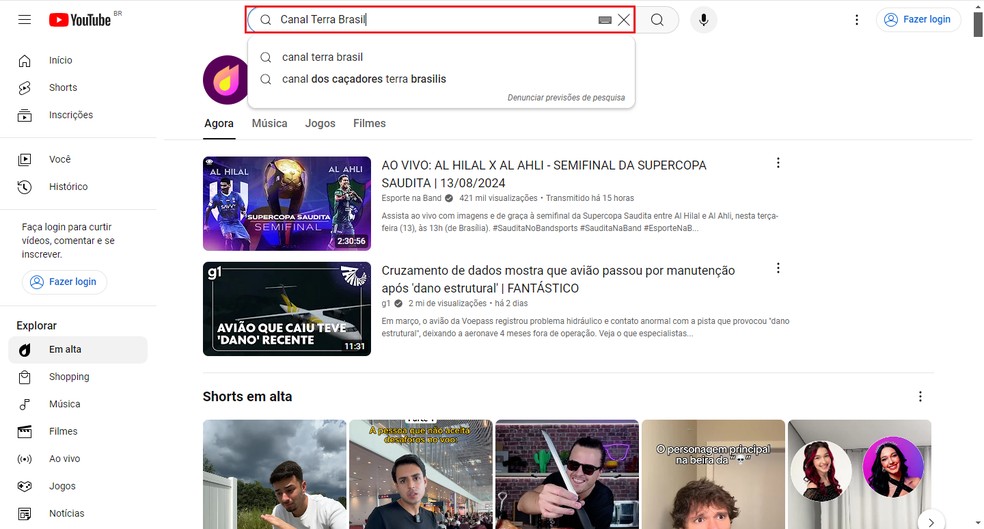Open Filmes in sidebar Explorar

(x=78, y=431)
